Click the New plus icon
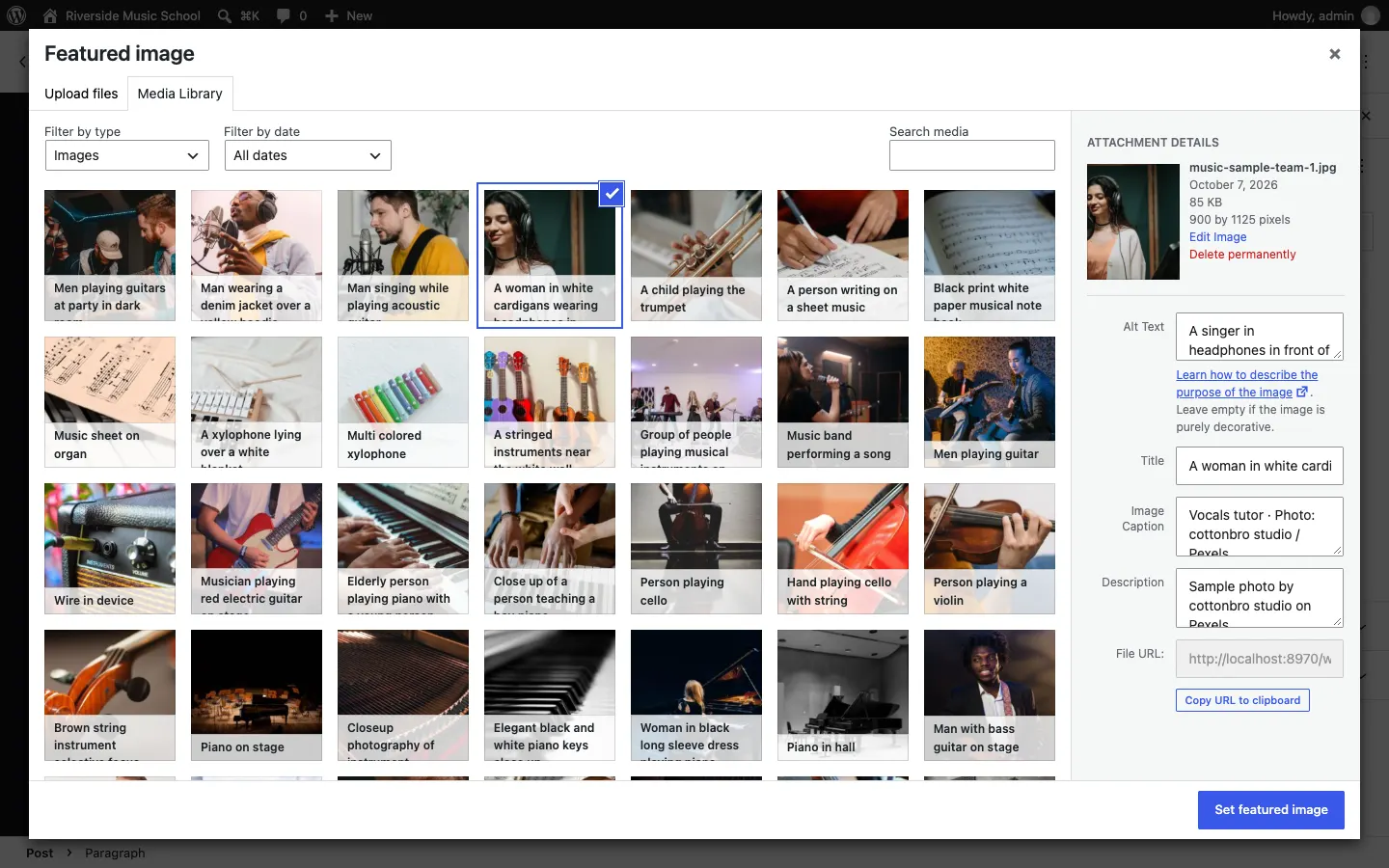Viewport: 1389px width, 868px height. (x=331, y=15)
